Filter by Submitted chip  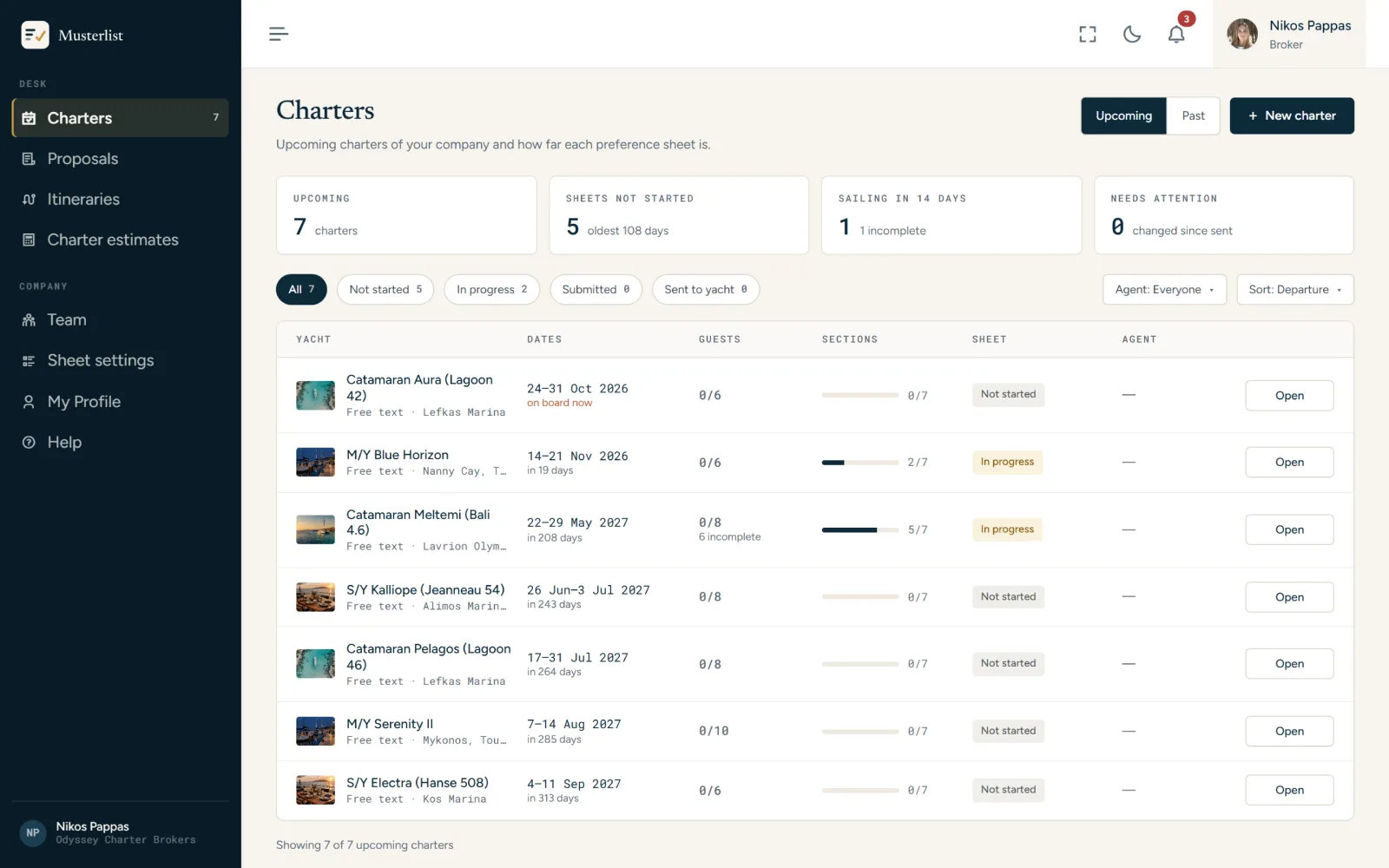(x=596, y=289)
